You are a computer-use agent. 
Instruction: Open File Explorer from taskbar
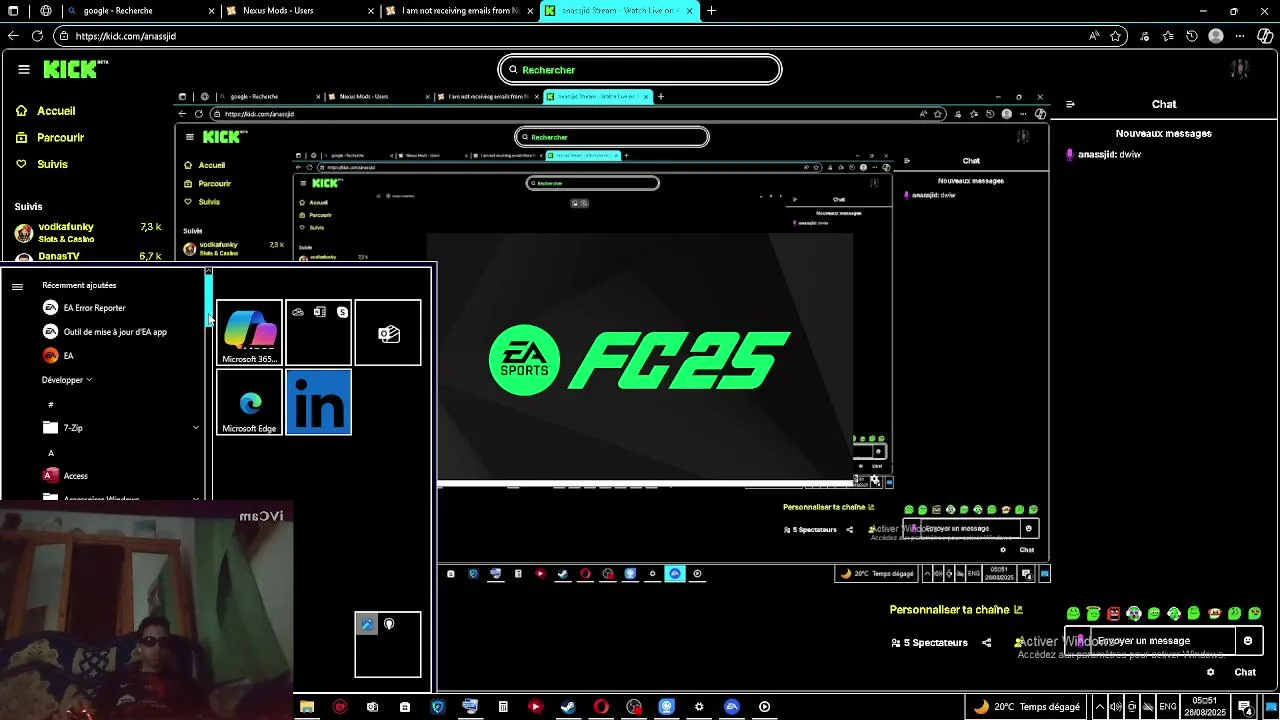click(x=307, y=707)
